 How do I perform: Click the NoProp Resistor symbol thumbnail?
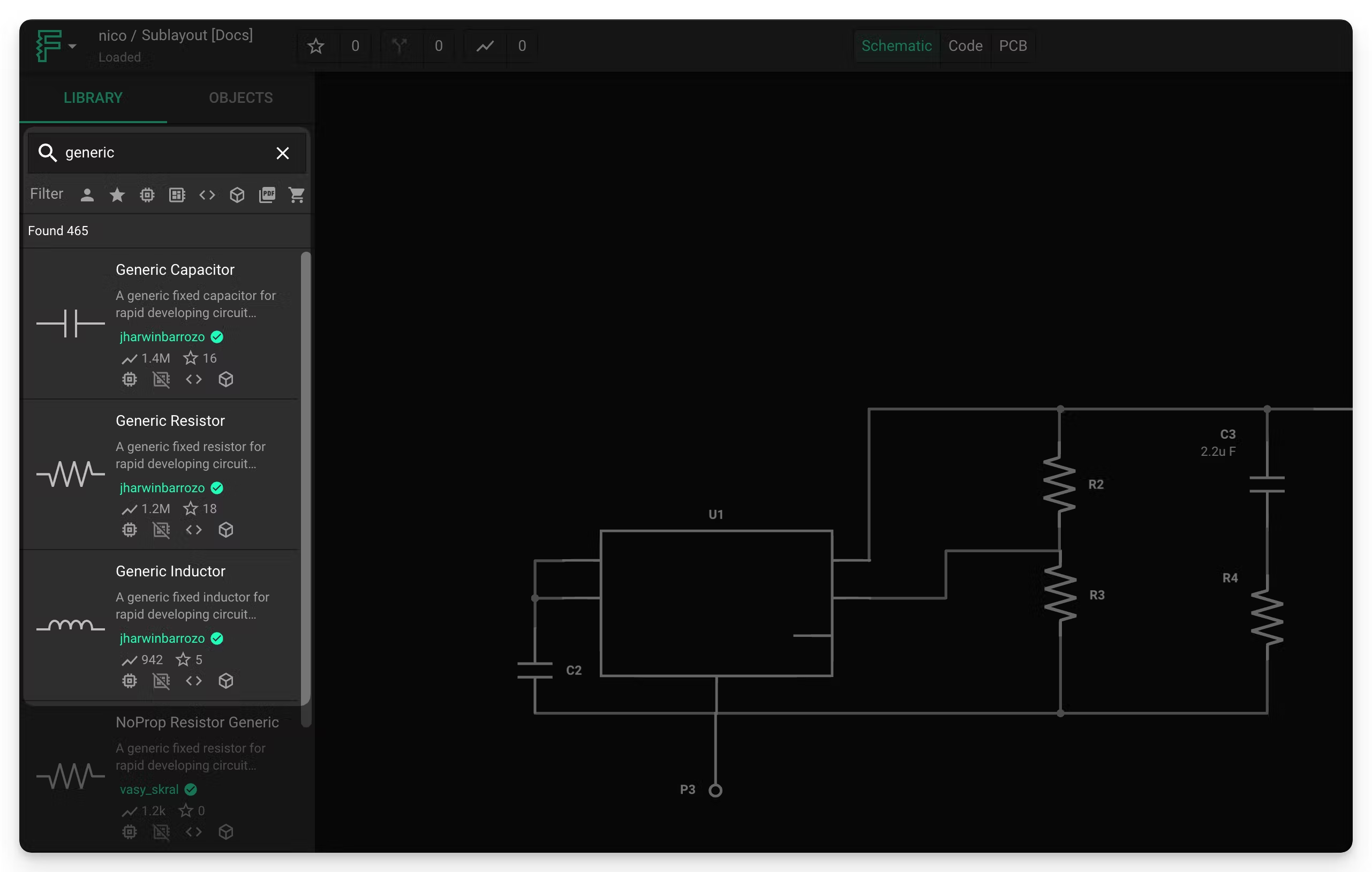pyautogui.click(x=71, y=776)
